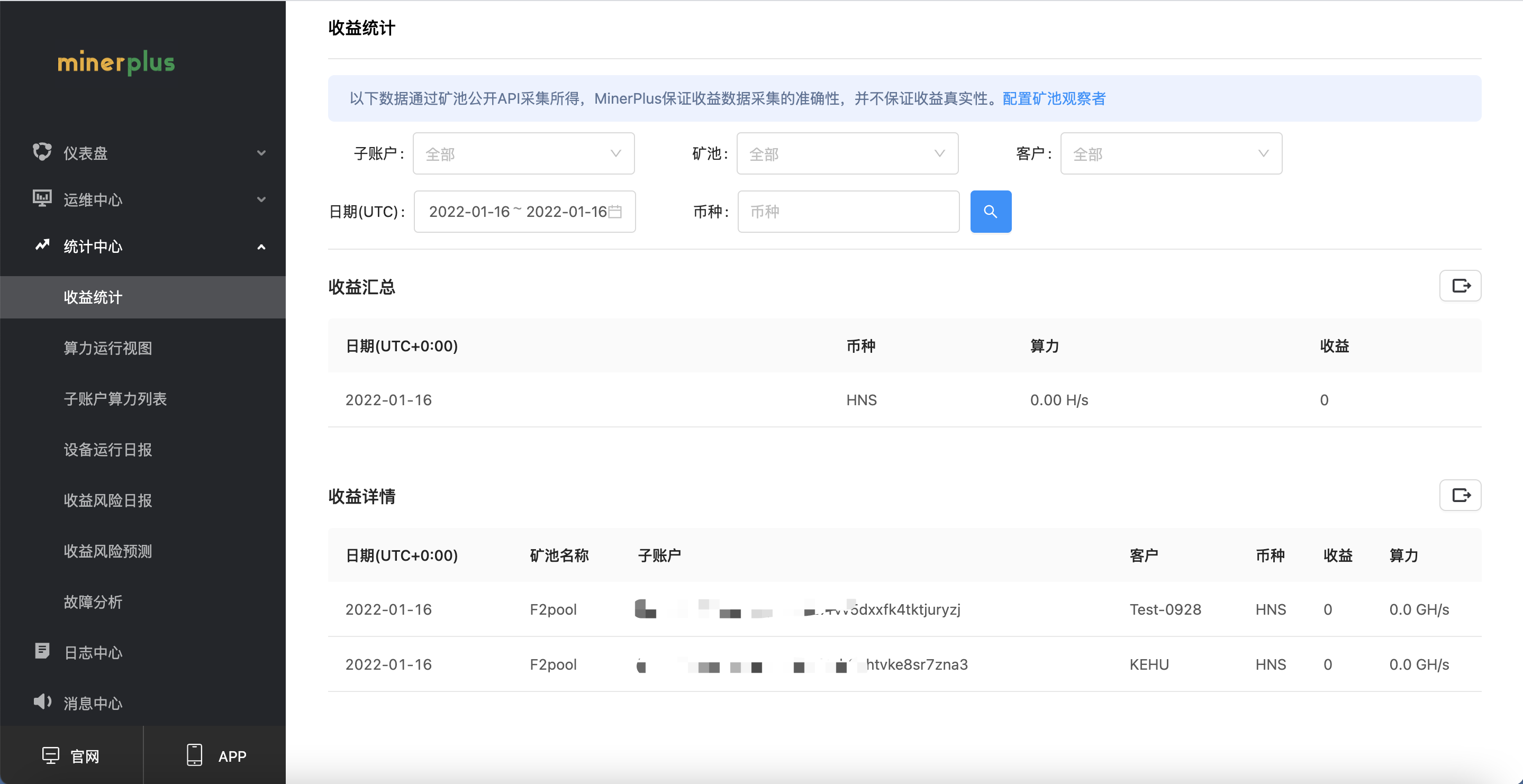Image resolution: width=1523 pixels, height=784 pixels.
Task: Click the HNS cell in 收益汇总
Action: coord(862,400)
